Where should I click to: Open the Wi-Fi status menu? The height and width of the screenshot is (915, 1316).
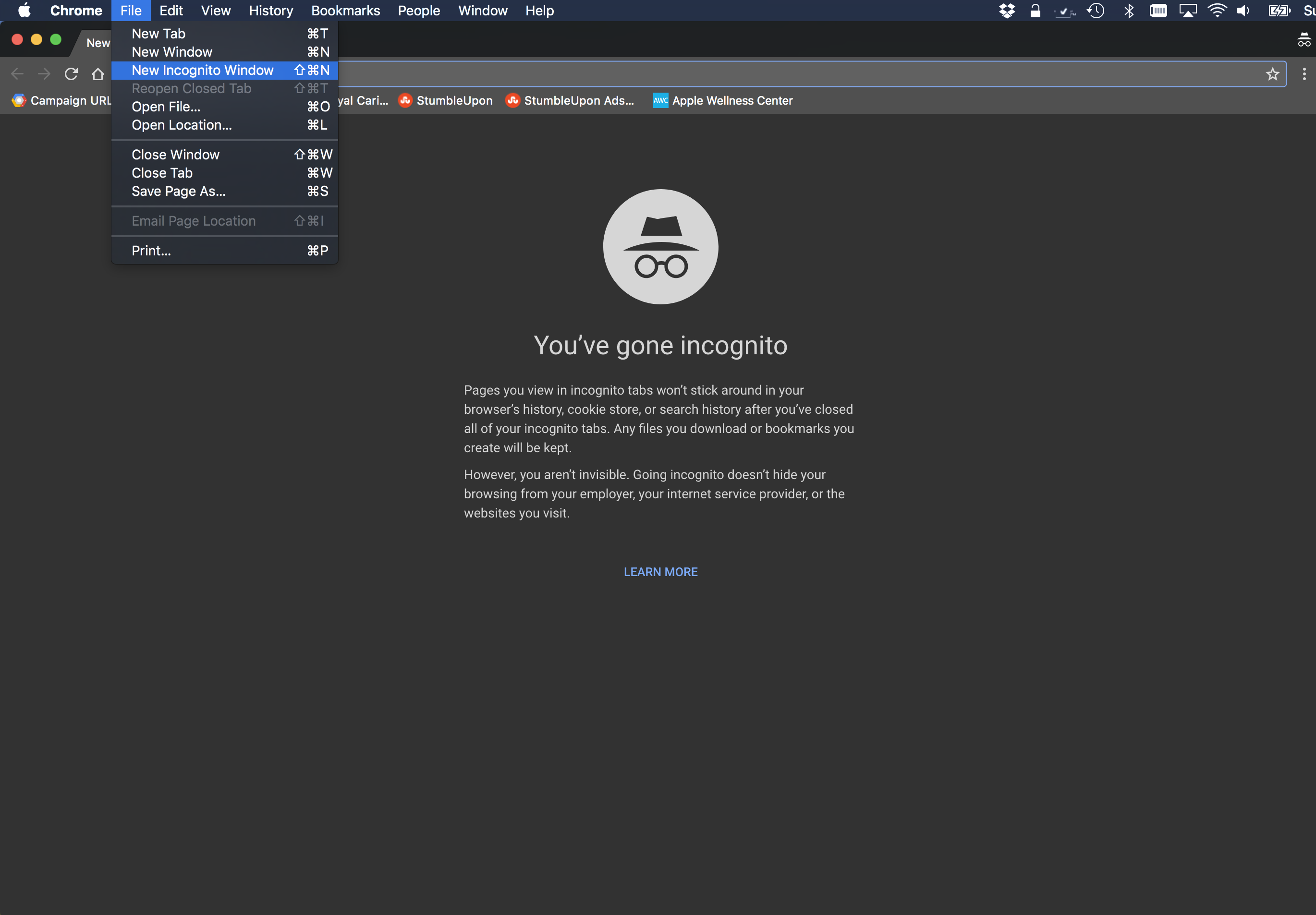(1217, 10)
